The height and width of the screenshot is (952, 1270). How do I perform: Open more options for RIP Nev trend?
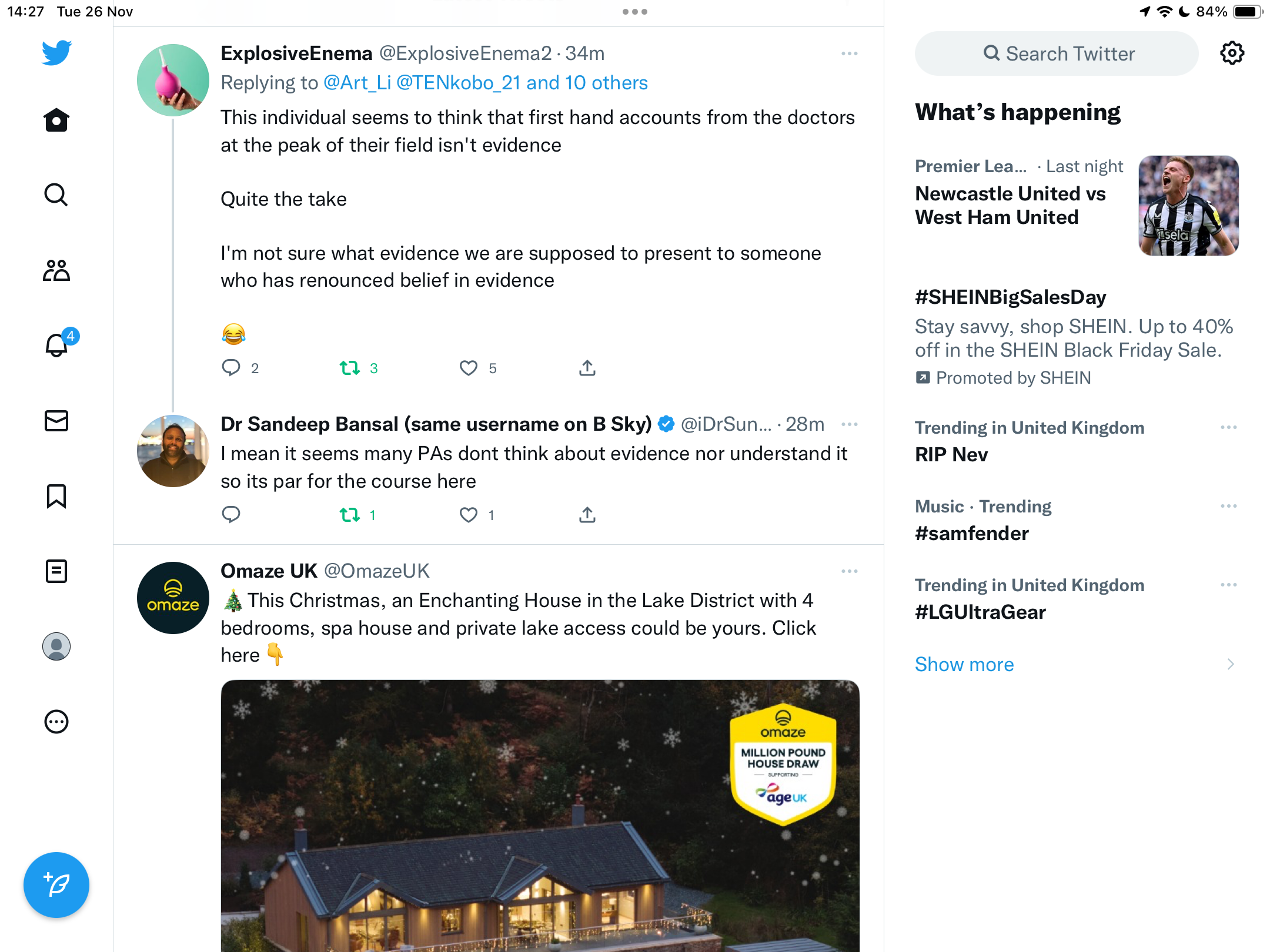click(x=1229, y=427)
